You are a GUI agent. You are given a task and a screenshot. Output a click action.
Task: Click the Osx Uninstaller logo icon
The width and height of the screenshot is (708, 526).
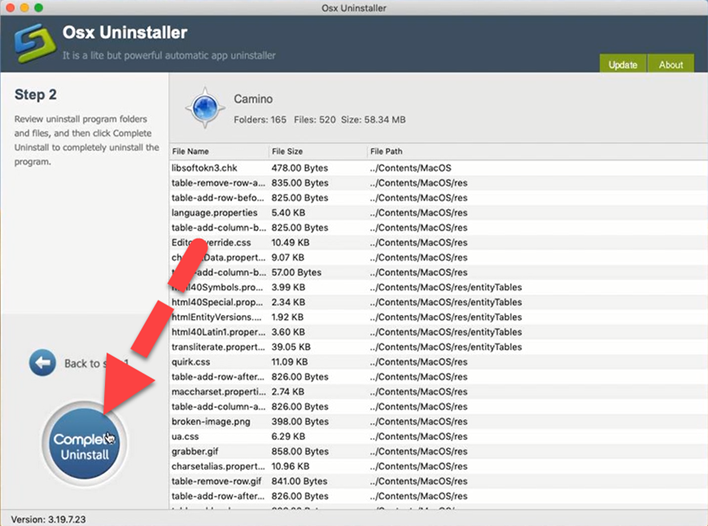point(35,43)
